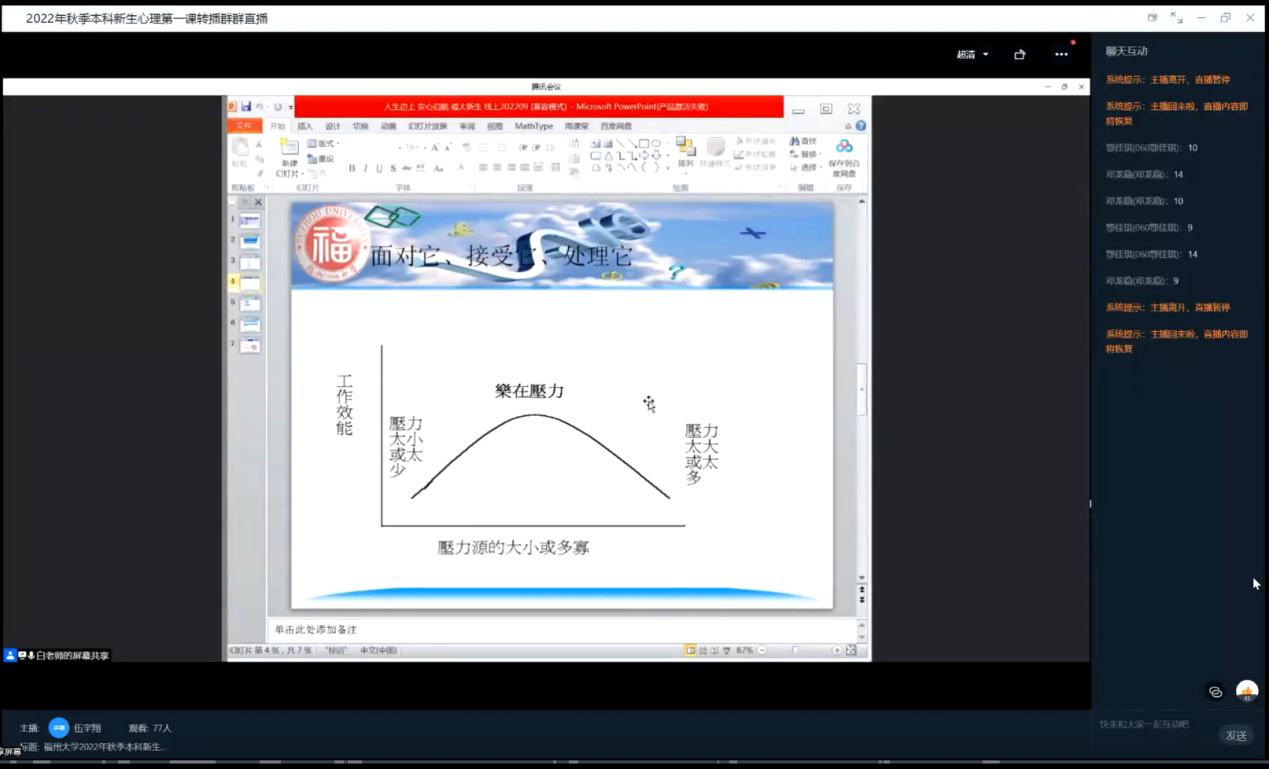Click the orange avatar icon in chat panel
This screenshot has height=769, width=1269.
point(1246,691)
